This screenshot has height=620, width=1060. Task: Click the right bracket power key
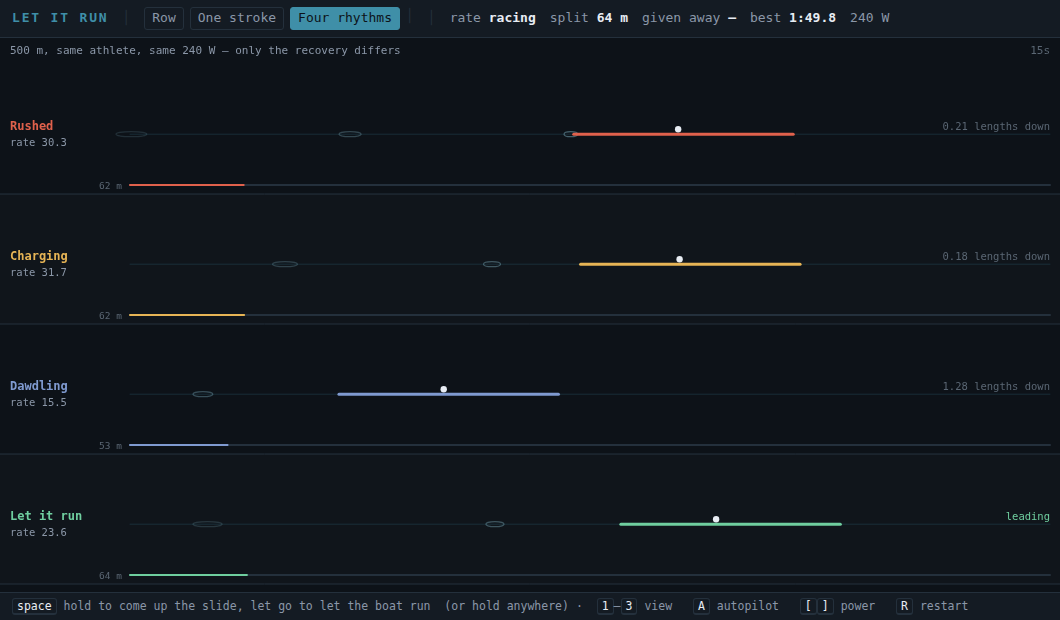tap(825, 606)
